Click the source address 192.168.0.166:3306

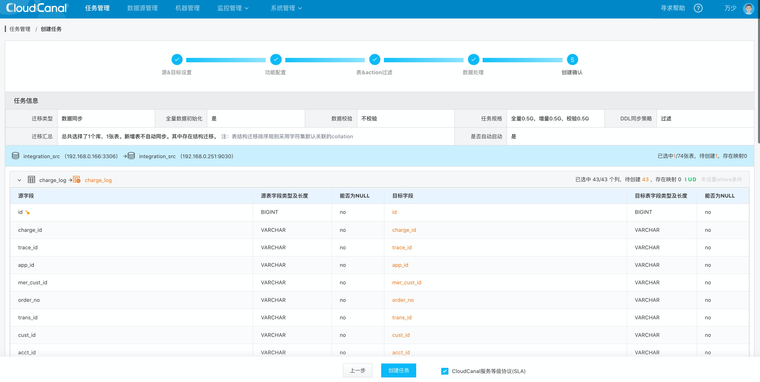pos(92,157)
